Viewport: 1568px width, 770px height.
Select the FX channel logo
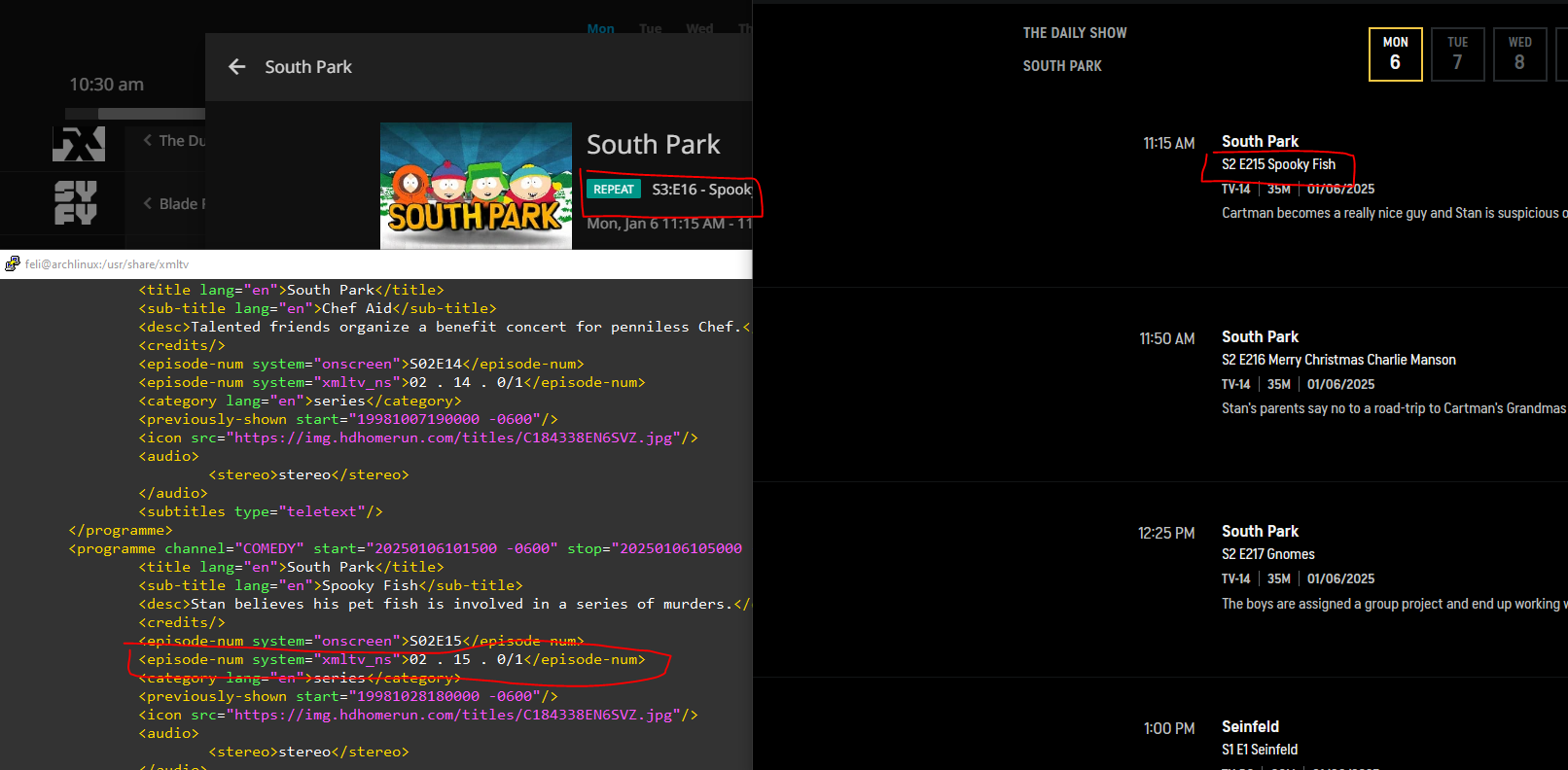78,143
